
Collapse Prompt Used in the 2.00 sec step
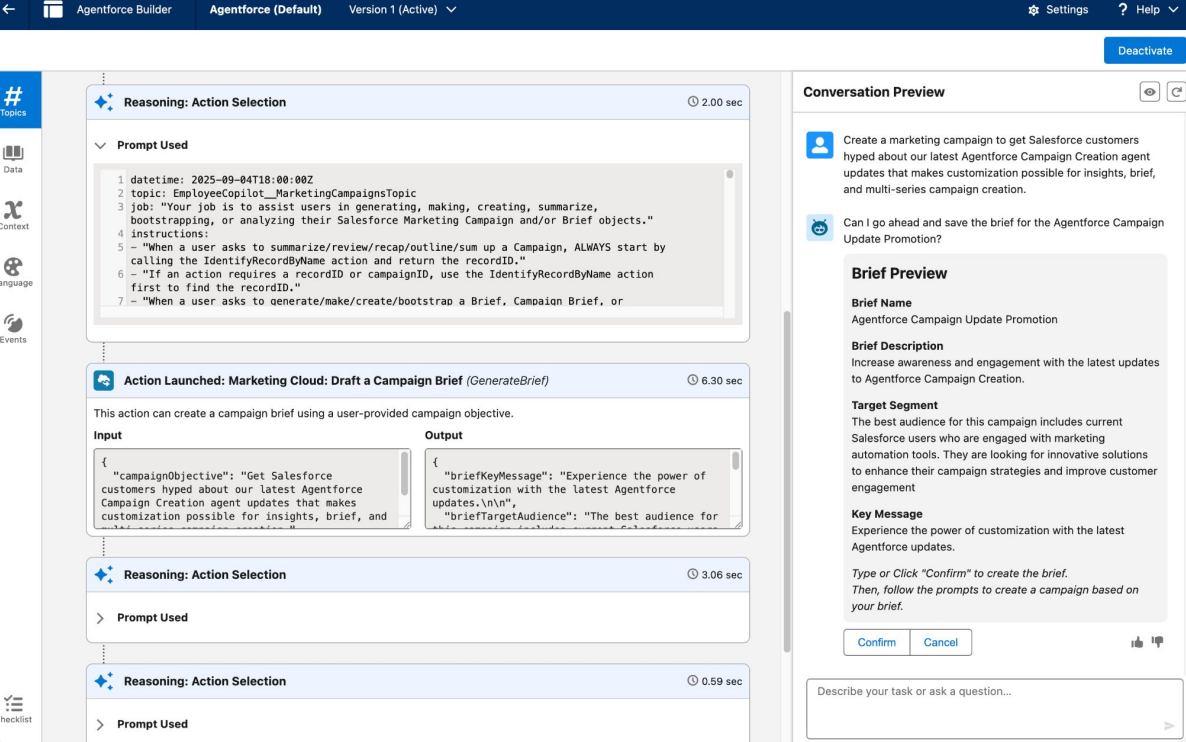(101, 145)
